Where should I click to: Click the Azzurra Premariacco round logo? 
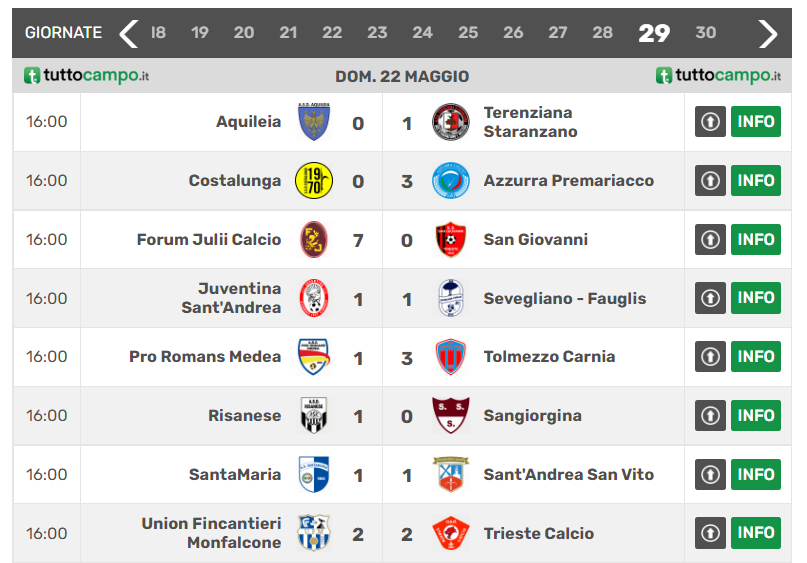point(450,181)
